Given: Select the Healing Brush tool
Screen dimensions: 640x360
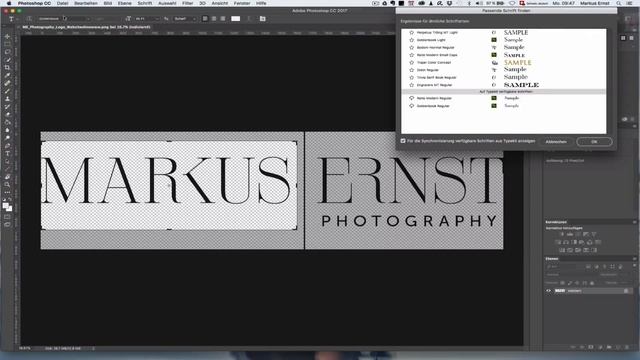Looking at the screenshot, I should 7,83.
